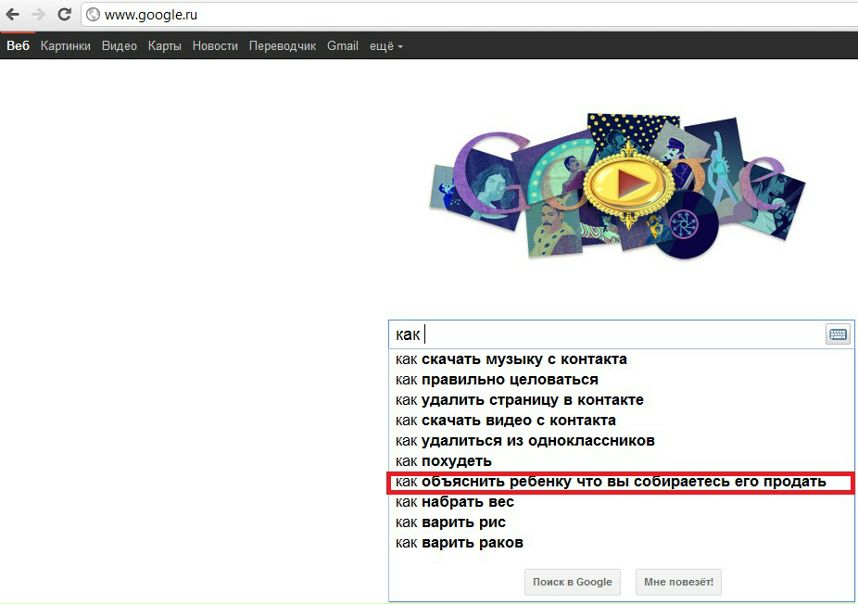
Task: Go to Видео in top bar
Action: pos(119,46)
